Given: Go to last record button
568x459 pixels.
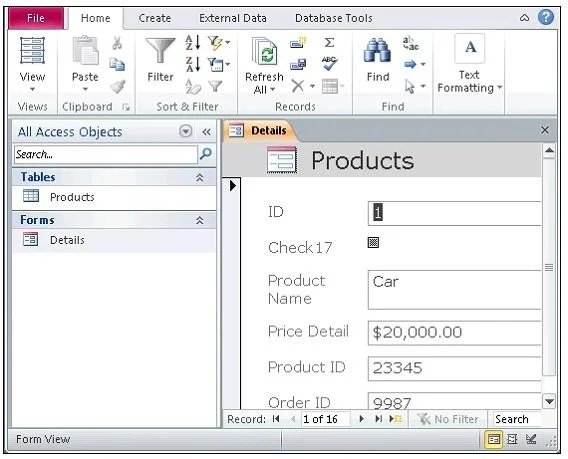Looking at the screenshot, I should pyautogui.click(x=378, y=419).
